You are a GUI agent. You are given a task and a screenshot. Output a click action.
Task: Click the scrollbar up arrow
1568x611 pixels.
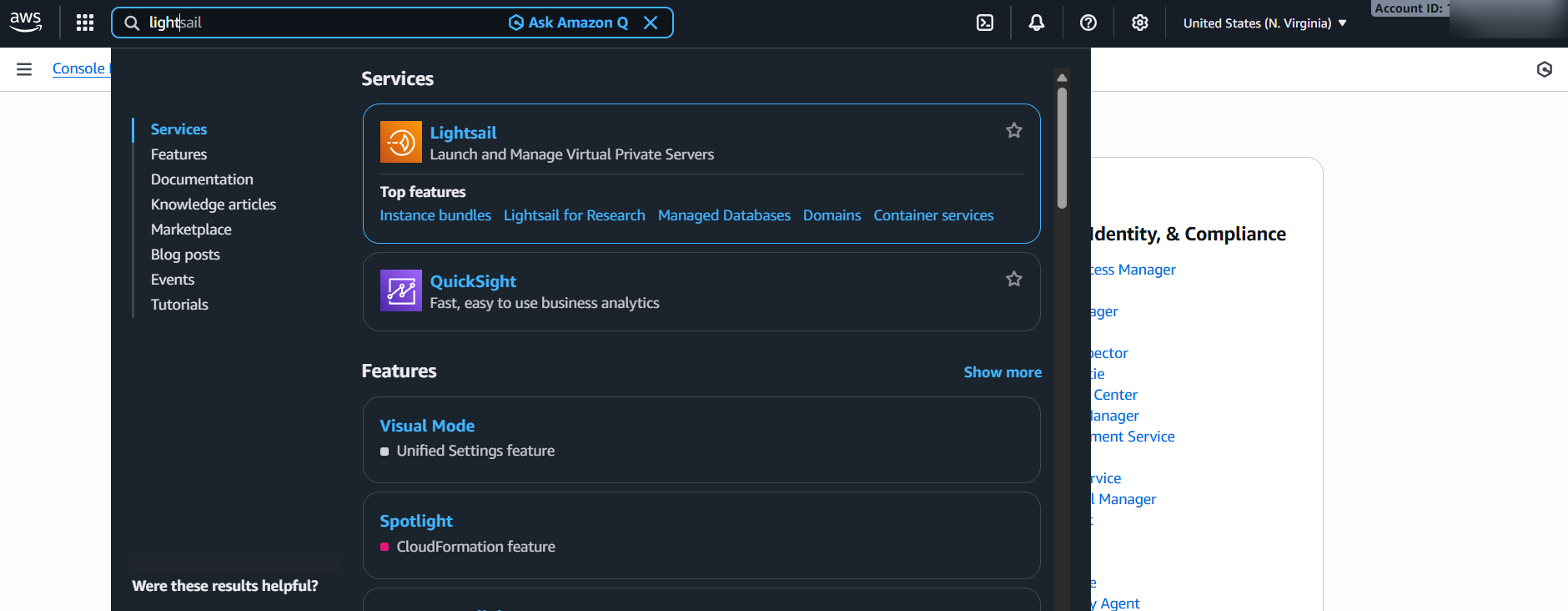pyautogui.click(x=1062, y=78)
